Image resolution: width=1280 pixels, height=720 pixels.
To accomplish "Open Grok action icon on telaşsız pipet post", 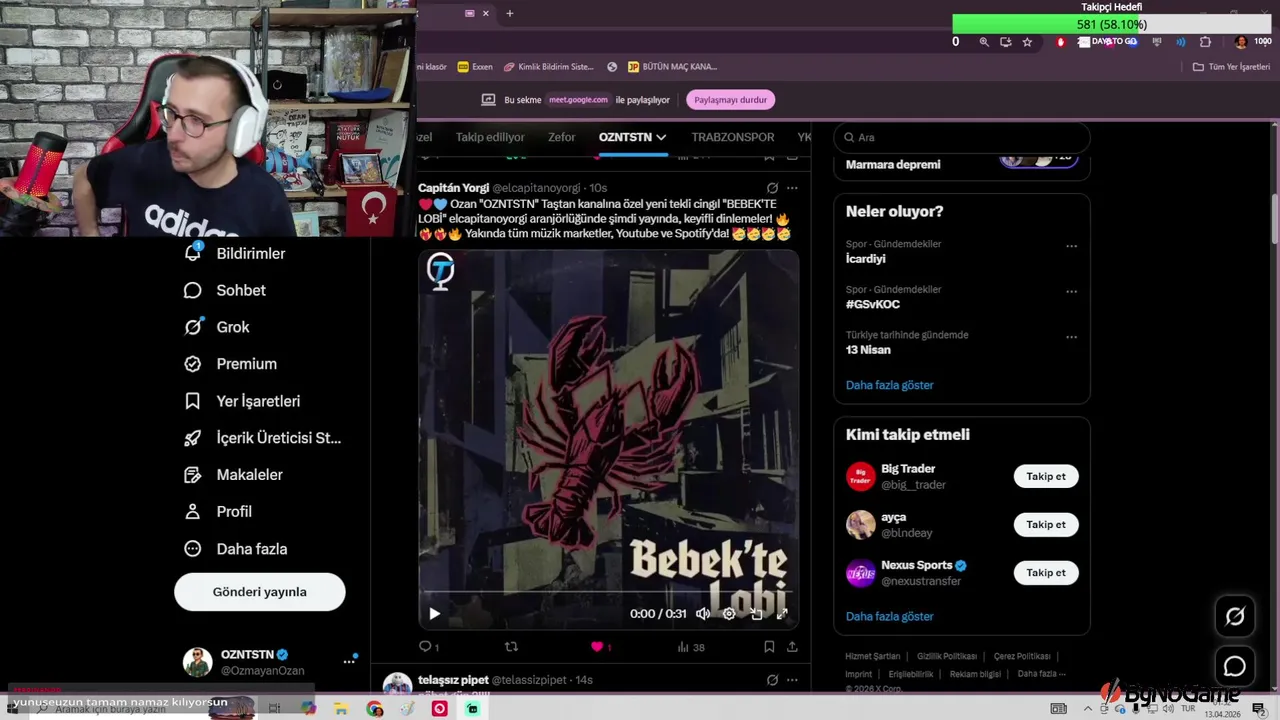I will point(772,680).
